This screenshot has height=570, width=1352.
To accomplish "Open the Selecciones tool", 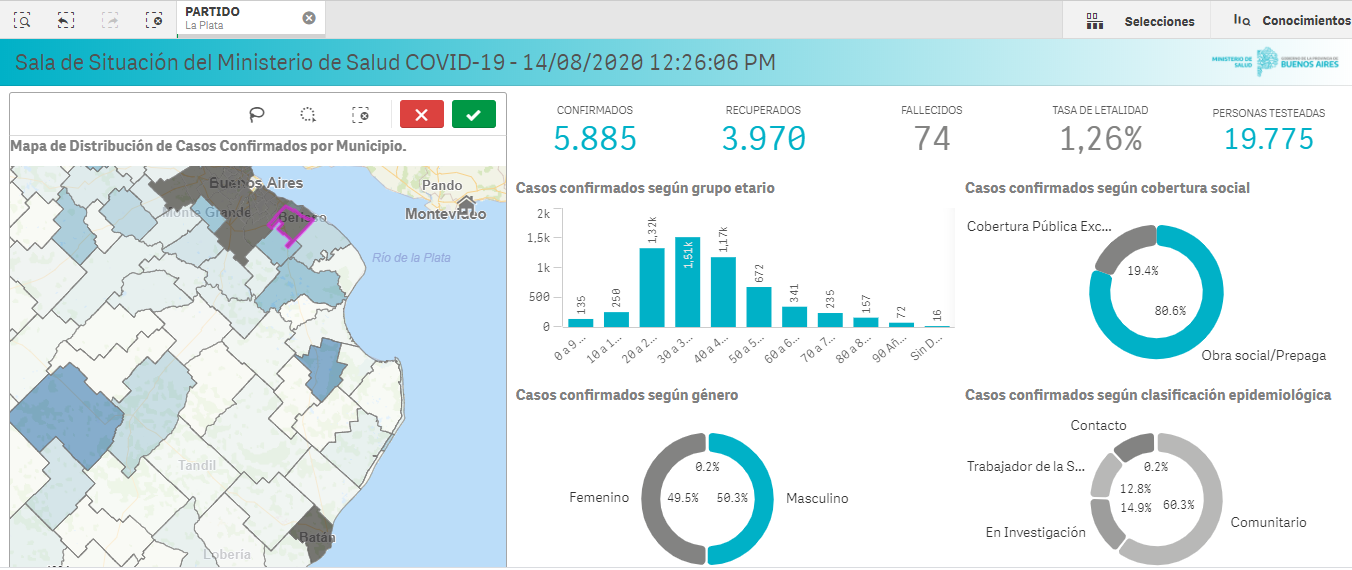I will click(1140, 20).
